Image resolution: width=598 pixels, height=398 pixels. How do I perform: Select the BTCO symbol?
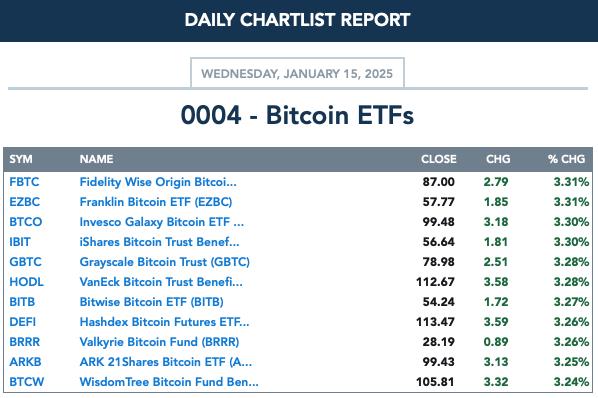26,222
